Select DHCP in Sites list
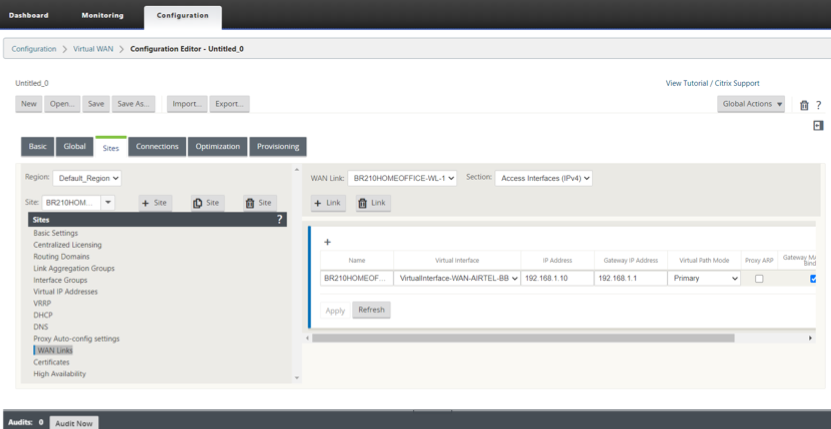The width and height of the screenshot is (831, 429). coord(43,315)
